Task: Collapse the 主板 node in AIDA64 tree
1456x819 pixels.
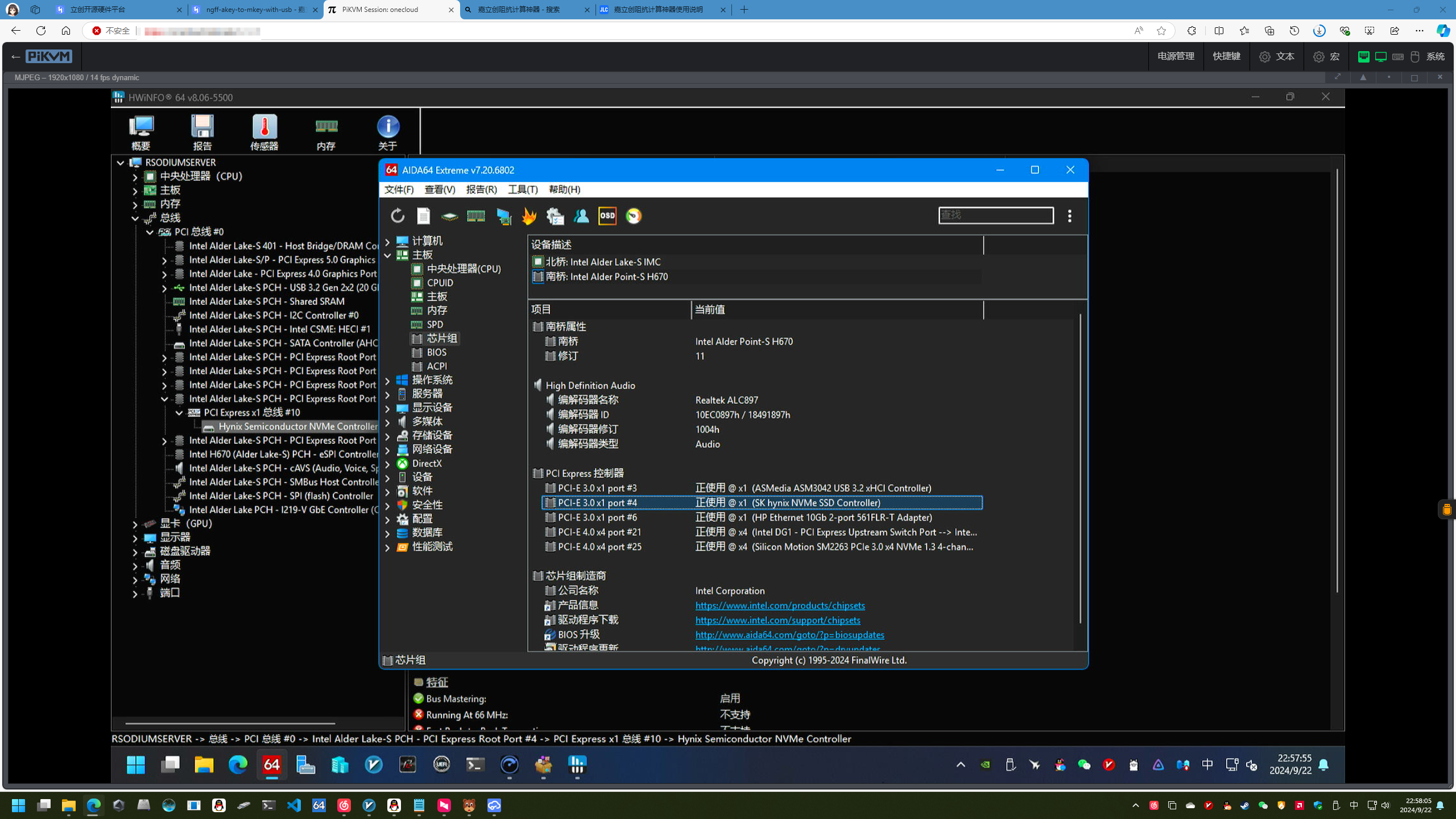Action: point(387,255)
